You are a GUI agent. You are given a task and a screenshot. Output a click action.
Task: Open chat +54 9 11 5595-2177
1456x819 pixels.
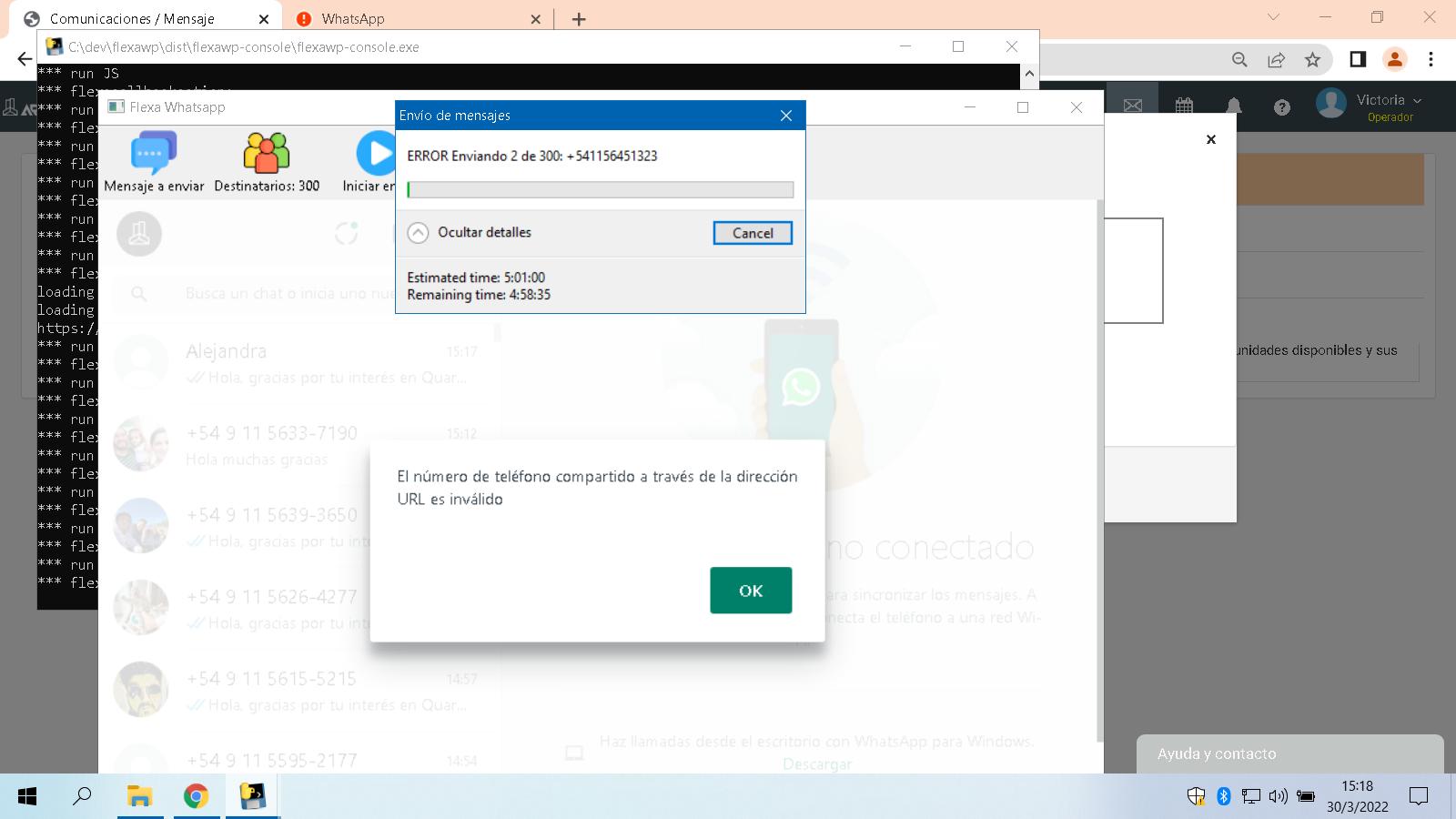coord(299,760)
